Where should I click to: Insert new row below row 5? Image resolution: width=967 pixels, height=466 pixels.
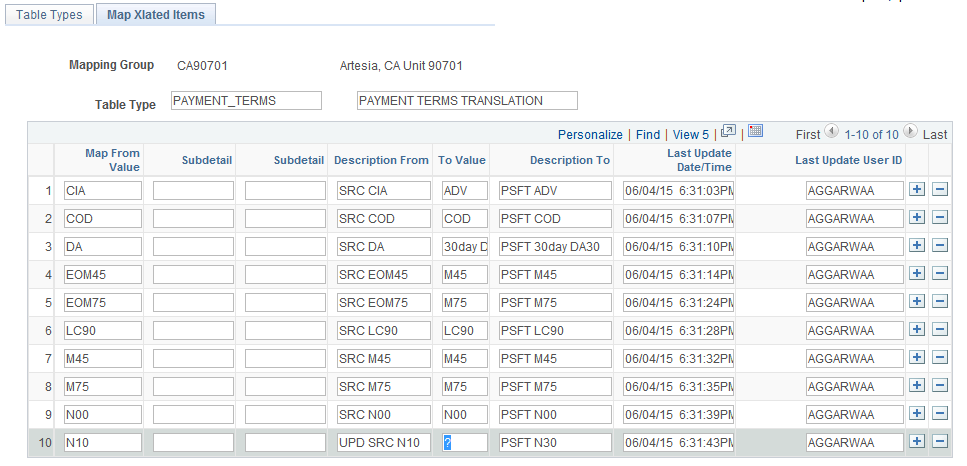[917, 302]
